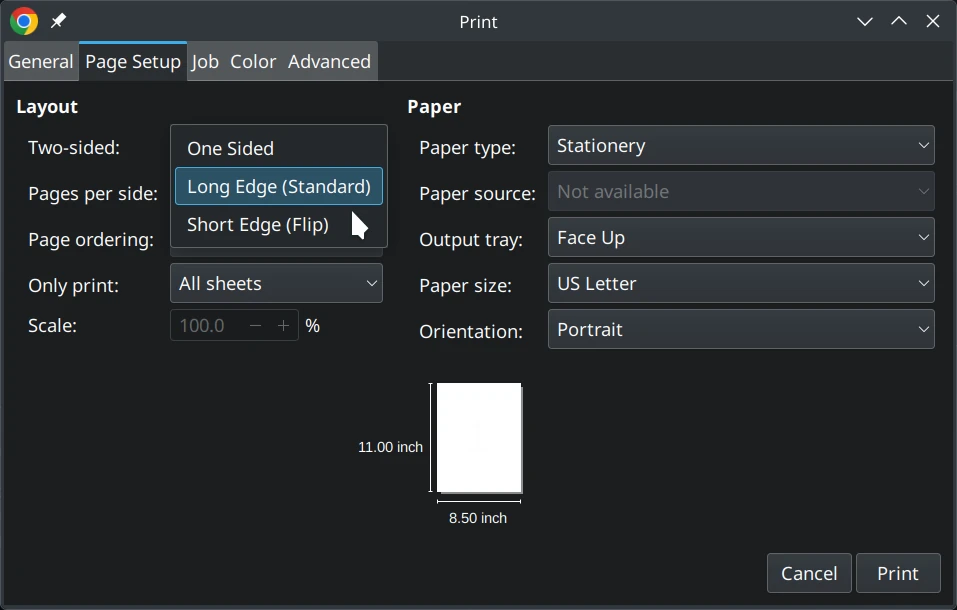Click the white page preview thumbnail
This screenshot has width=957, height=610.
(x=479, y=438)
